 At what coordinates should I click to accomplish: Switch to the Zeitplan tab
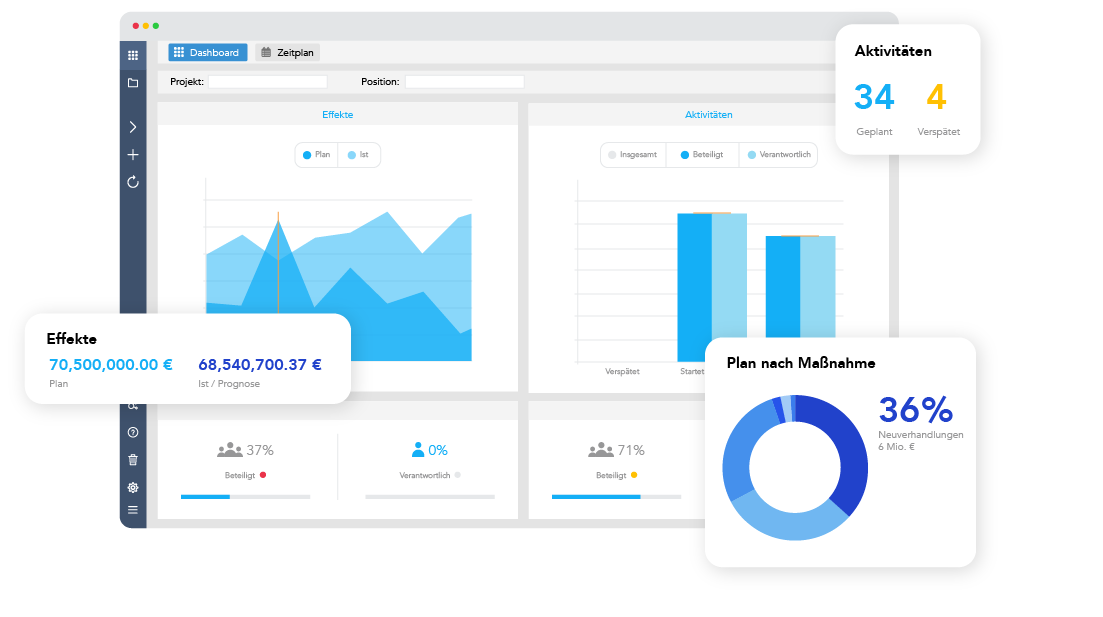(288, 53)
